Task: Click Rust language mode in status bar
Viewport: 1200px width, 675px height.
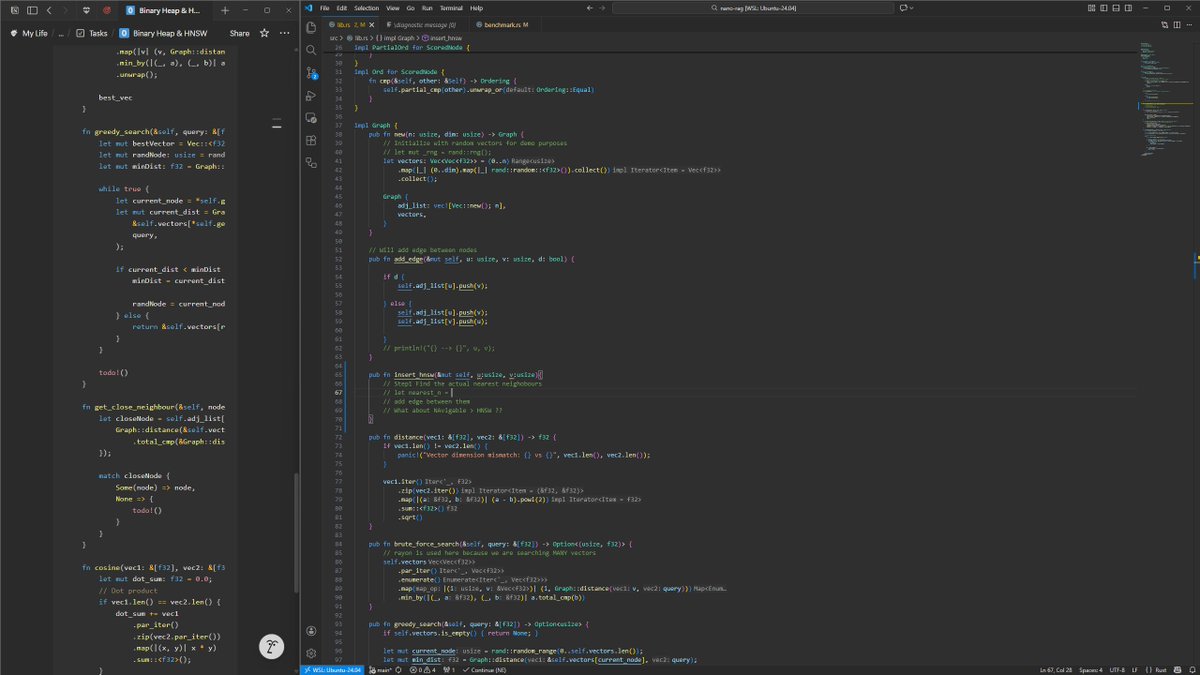Action: [1161, 669]
